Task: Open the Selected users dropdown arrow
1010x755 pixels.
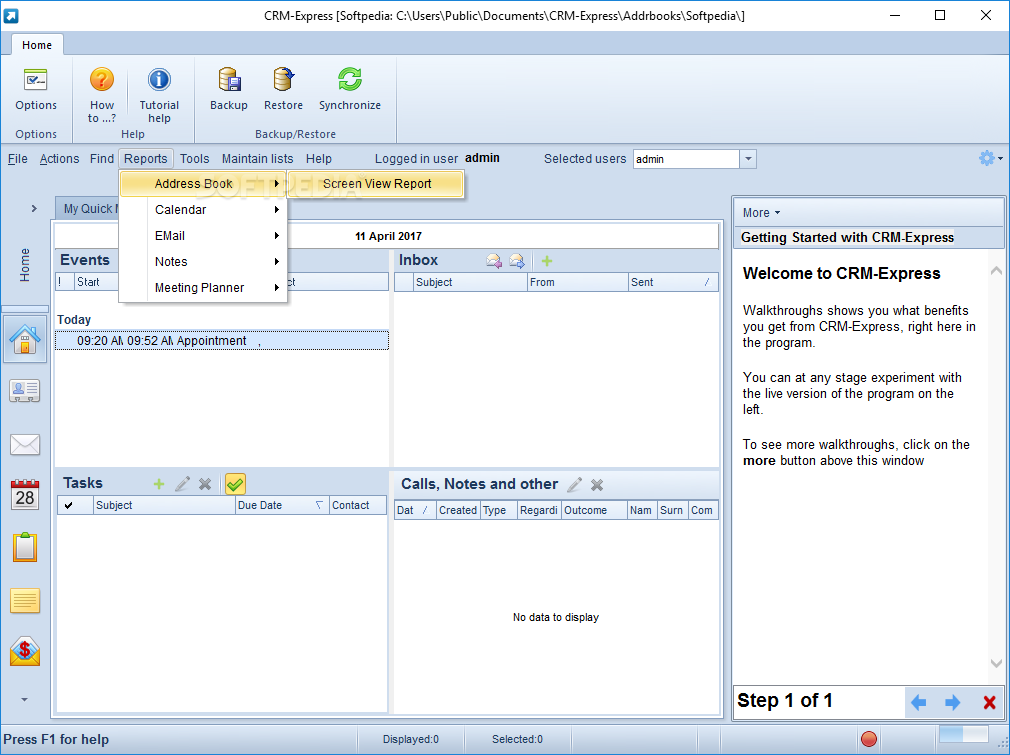Action: coord(748,159)
